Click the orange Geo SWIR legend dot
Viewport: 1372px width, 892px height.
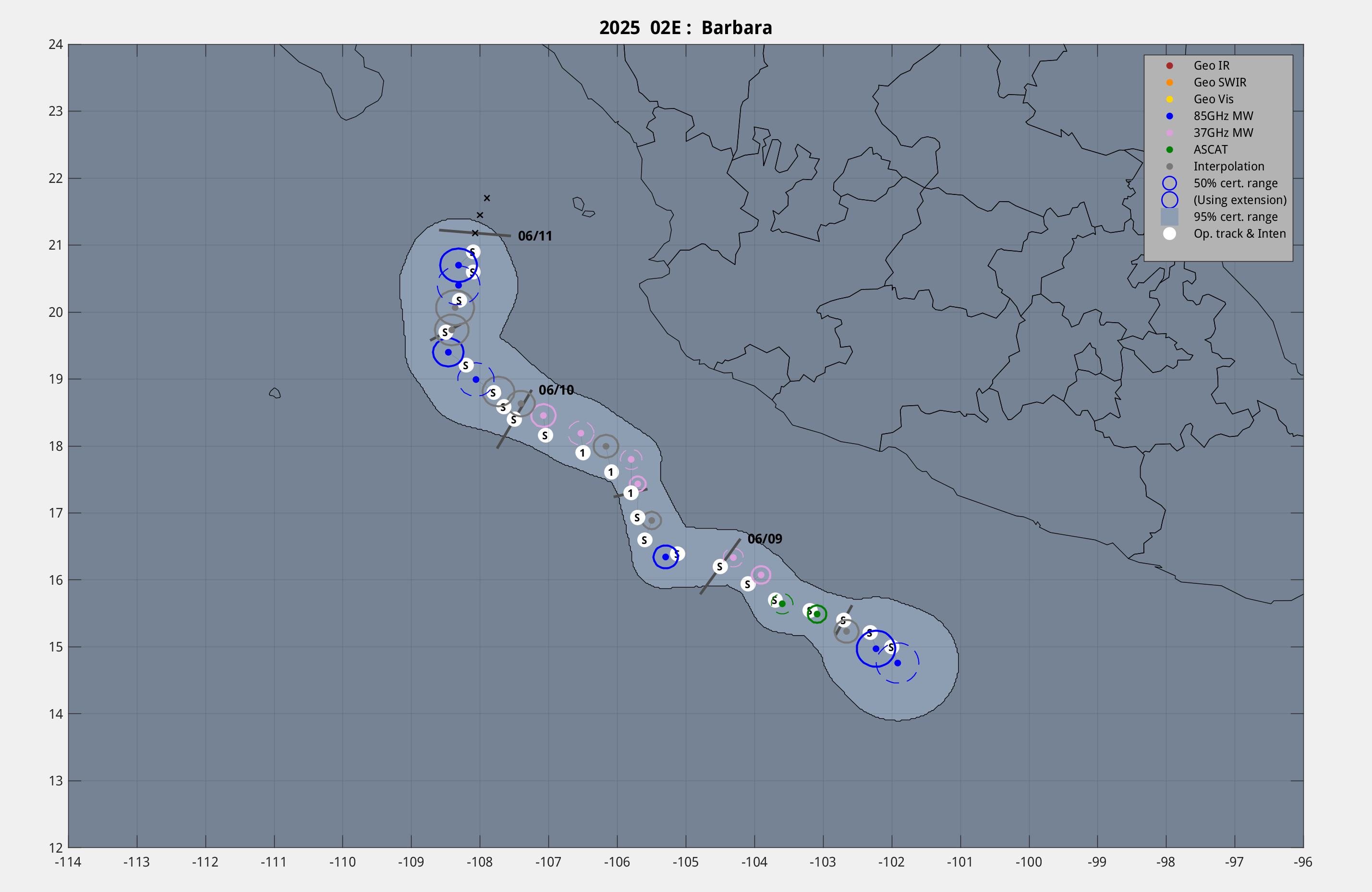point(1169,83)
